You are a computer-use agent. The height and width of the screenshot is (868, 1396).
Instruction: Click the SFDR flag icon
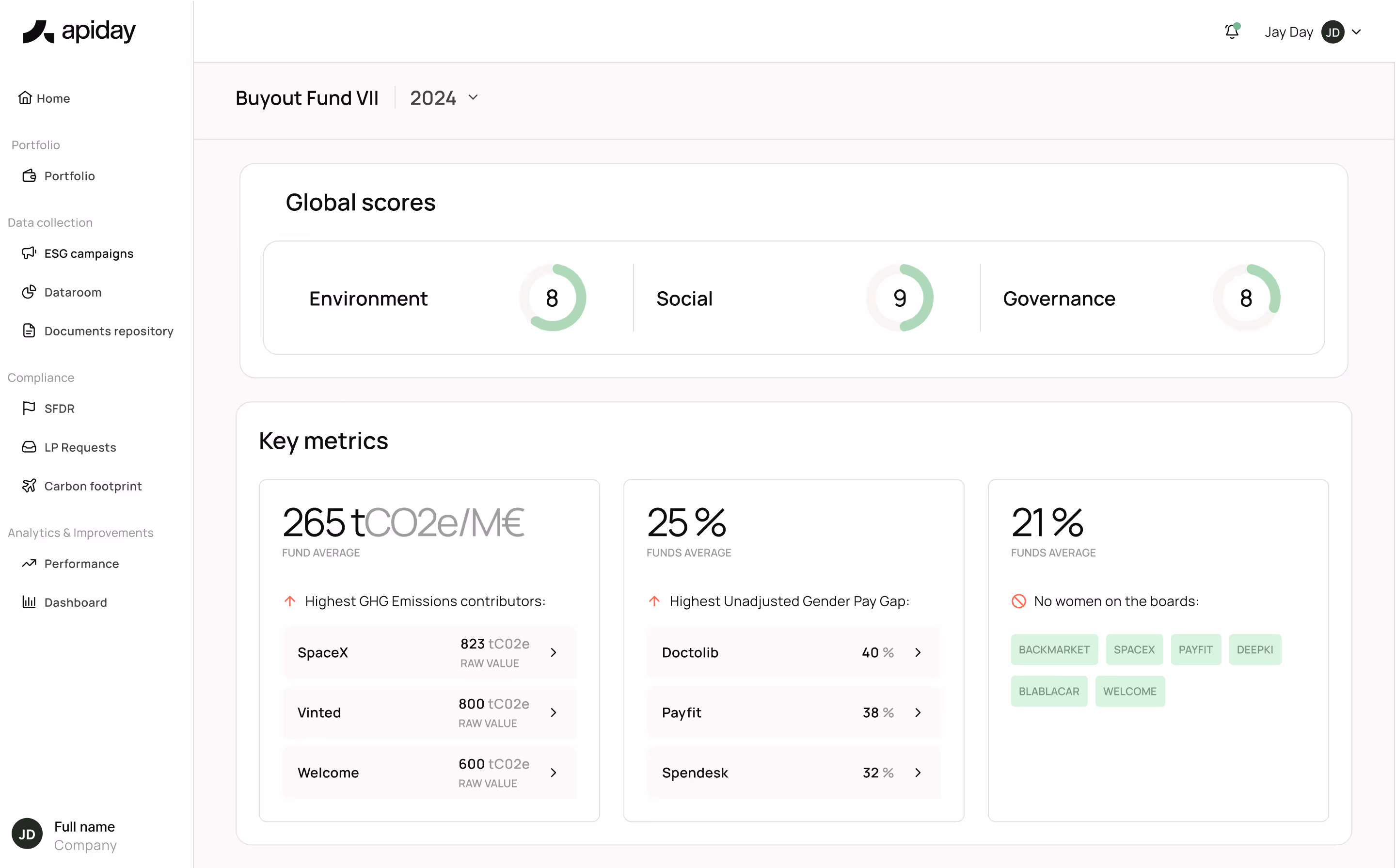(x=29, y=408)
